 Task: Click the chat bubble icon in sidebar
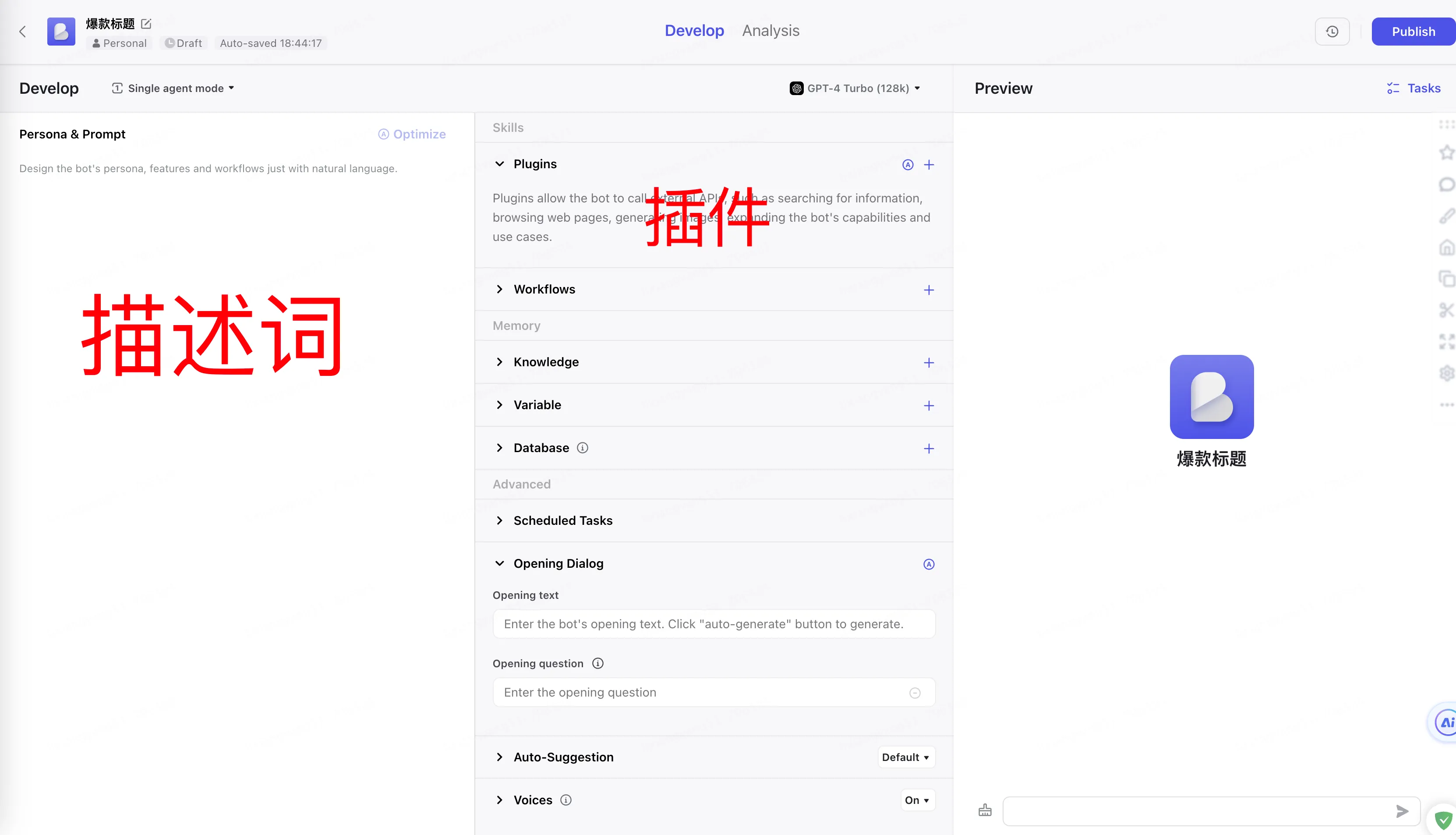pos(1447,184)
